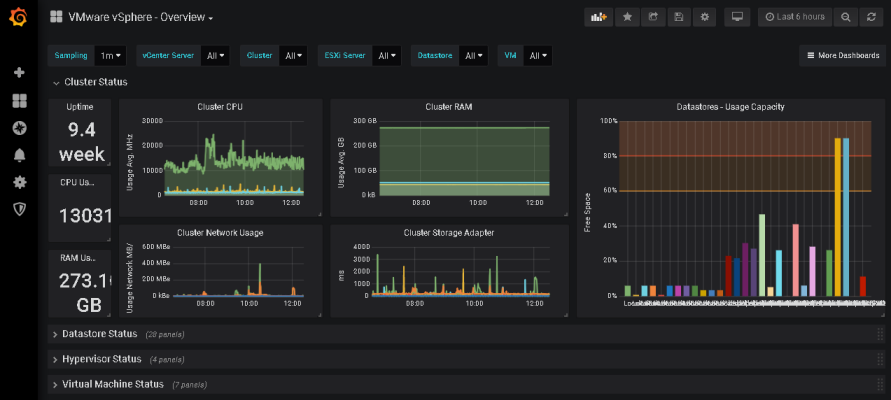This screenshot has width=891, height=400.
Task: Collapse the Cluster Status row
Action: tap(90, 82)
